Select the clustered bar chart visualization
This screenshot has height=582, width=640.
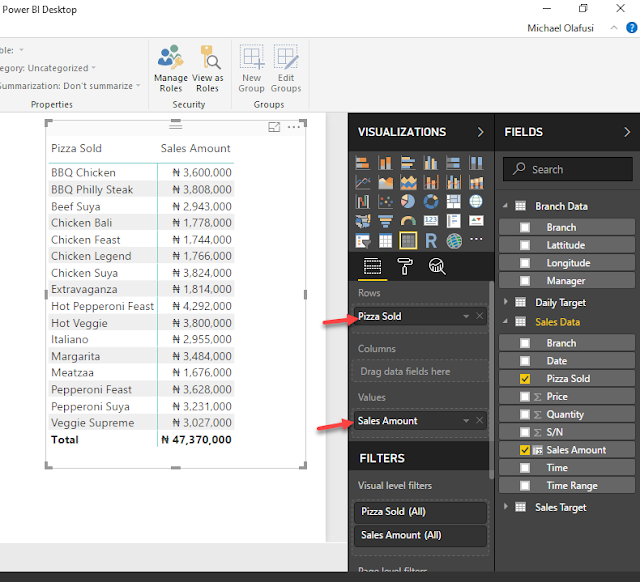coord(408,163)
